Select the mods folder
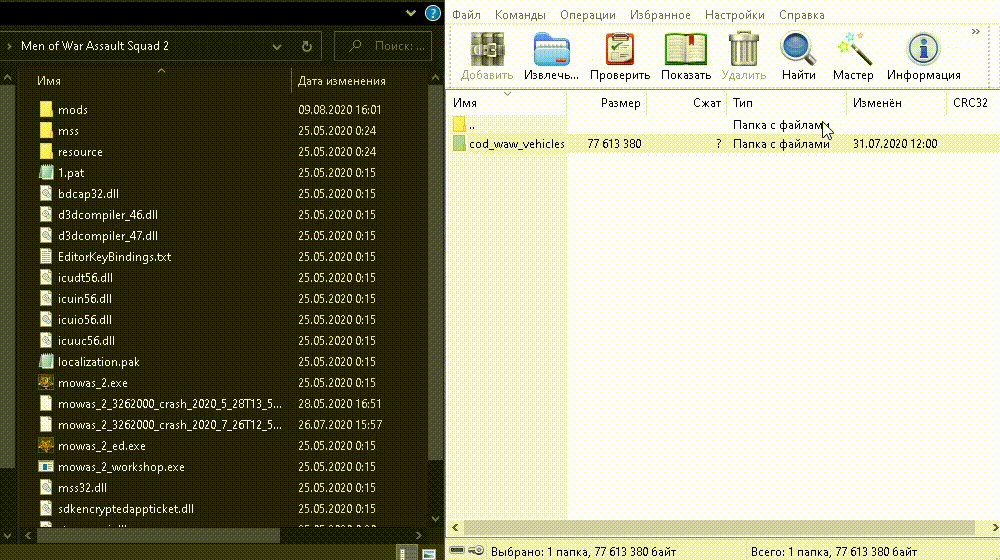The width and height of the screenshot is (1000, 560). pyautogui.click(x=73, y=110)
